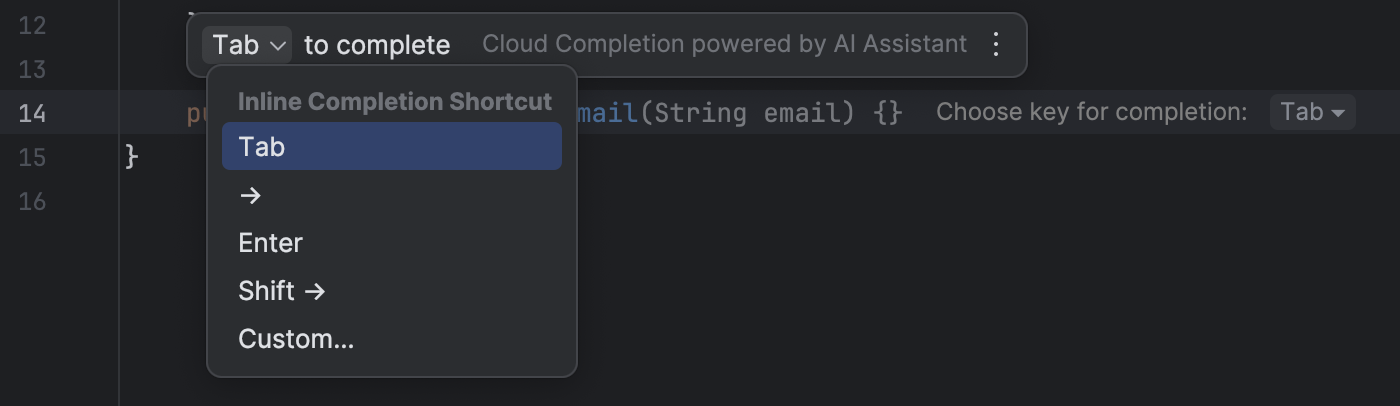
Task: Open the Tab shortcut dropdown in the tooltip
Action: [248, 45]
